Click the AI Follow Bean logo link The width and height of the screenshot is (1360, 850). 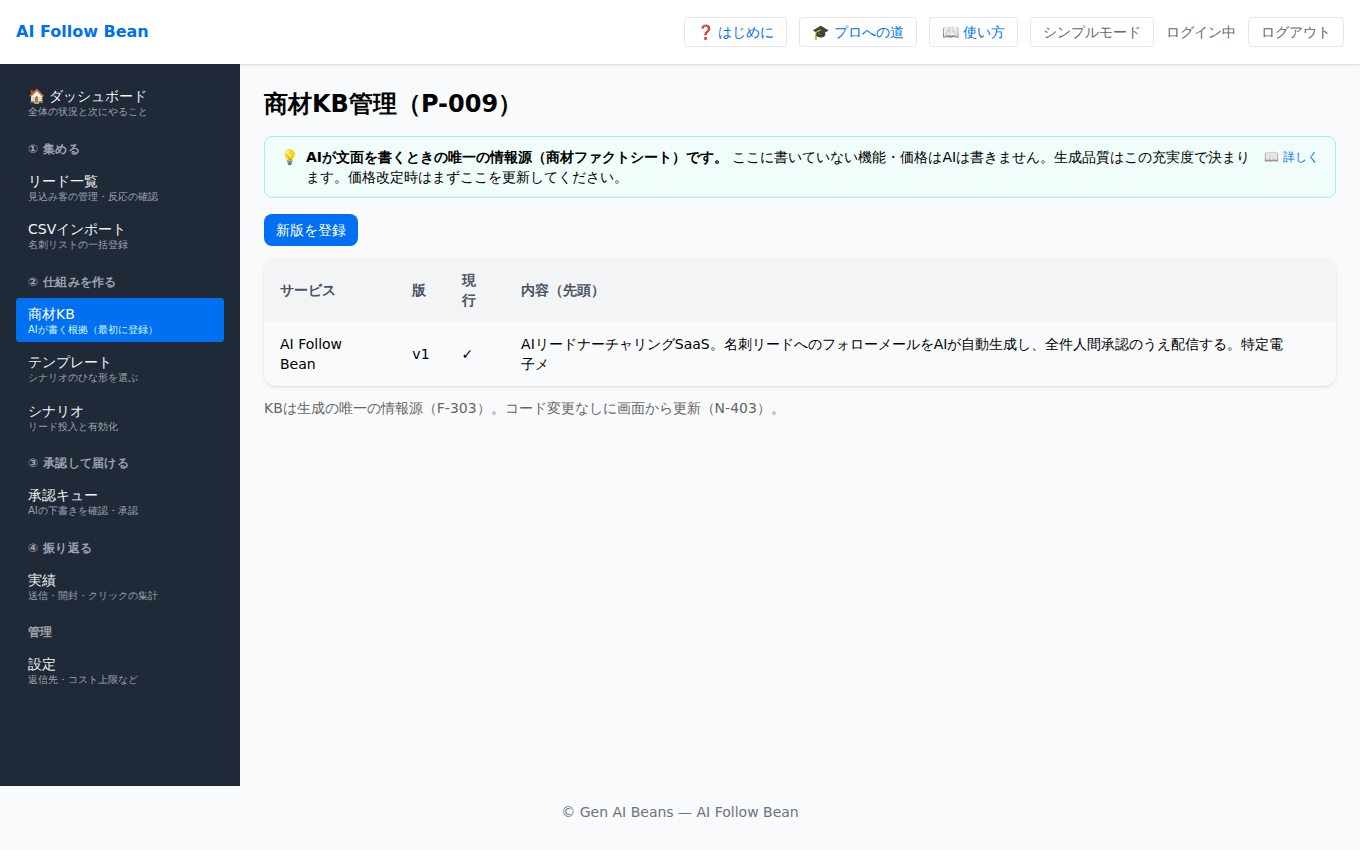82,32
